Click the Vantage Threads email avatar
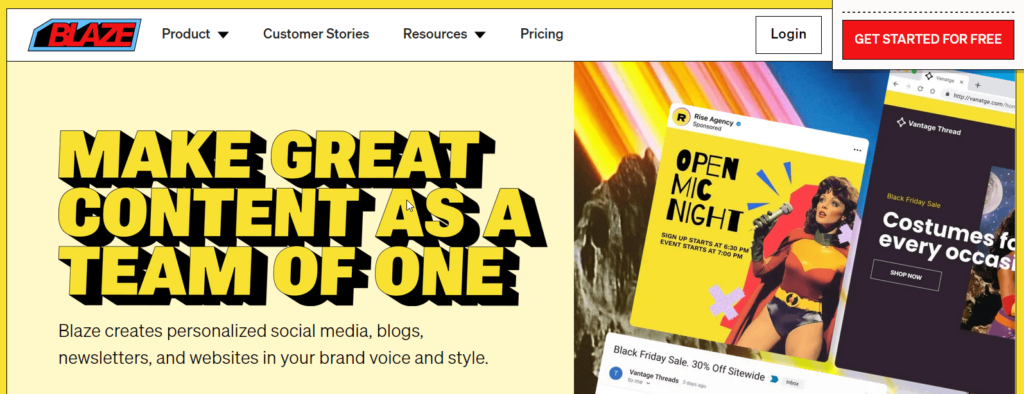This screenshot has width=1024, height=394. point(615,373)
